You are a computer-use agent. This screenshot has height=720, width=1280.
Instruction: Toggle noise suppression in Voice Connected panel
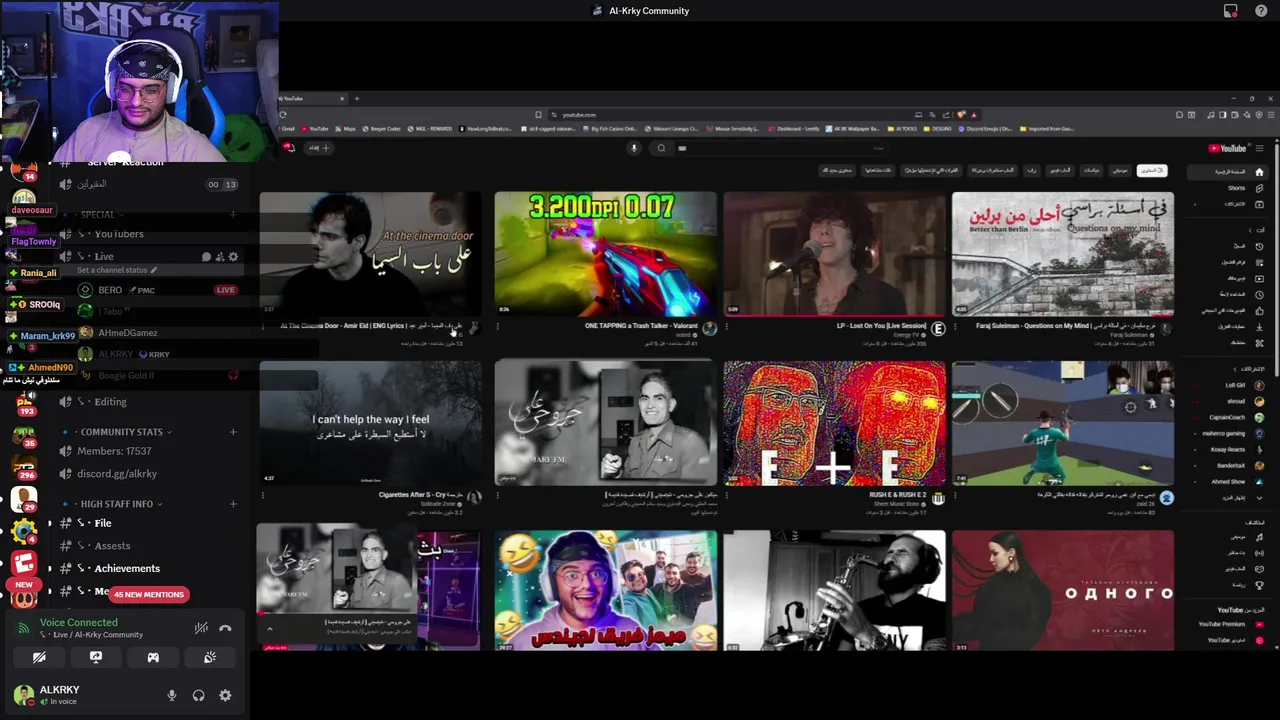point(201,628)
